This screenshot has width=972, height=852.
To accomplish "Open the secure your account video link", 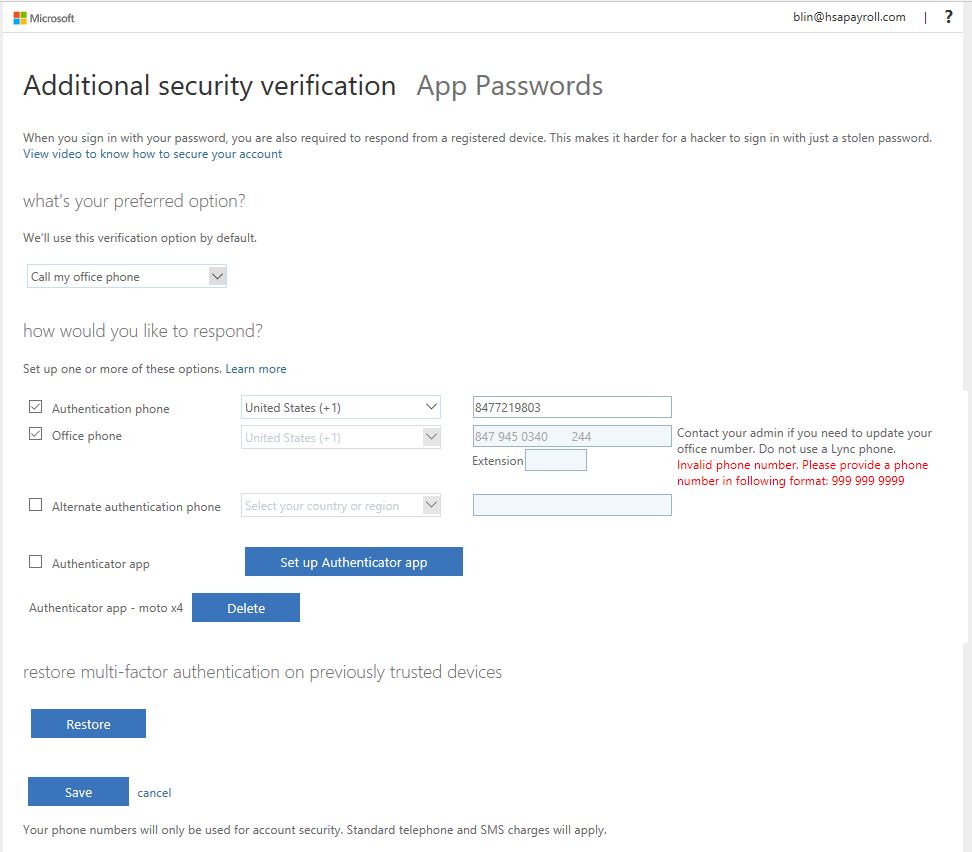I will pyautogui.click(x=152, y=154).
